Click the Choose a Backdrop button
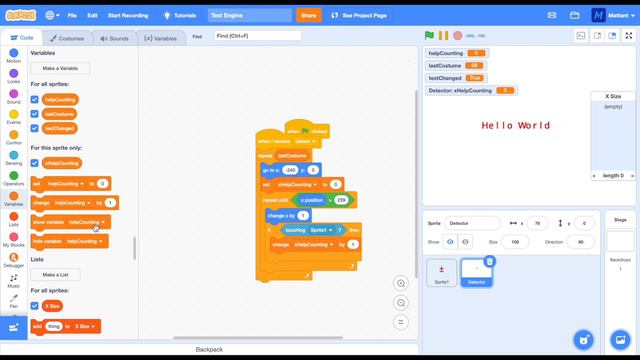The height and width of the screenshot is (360, 640). (620, 340)
